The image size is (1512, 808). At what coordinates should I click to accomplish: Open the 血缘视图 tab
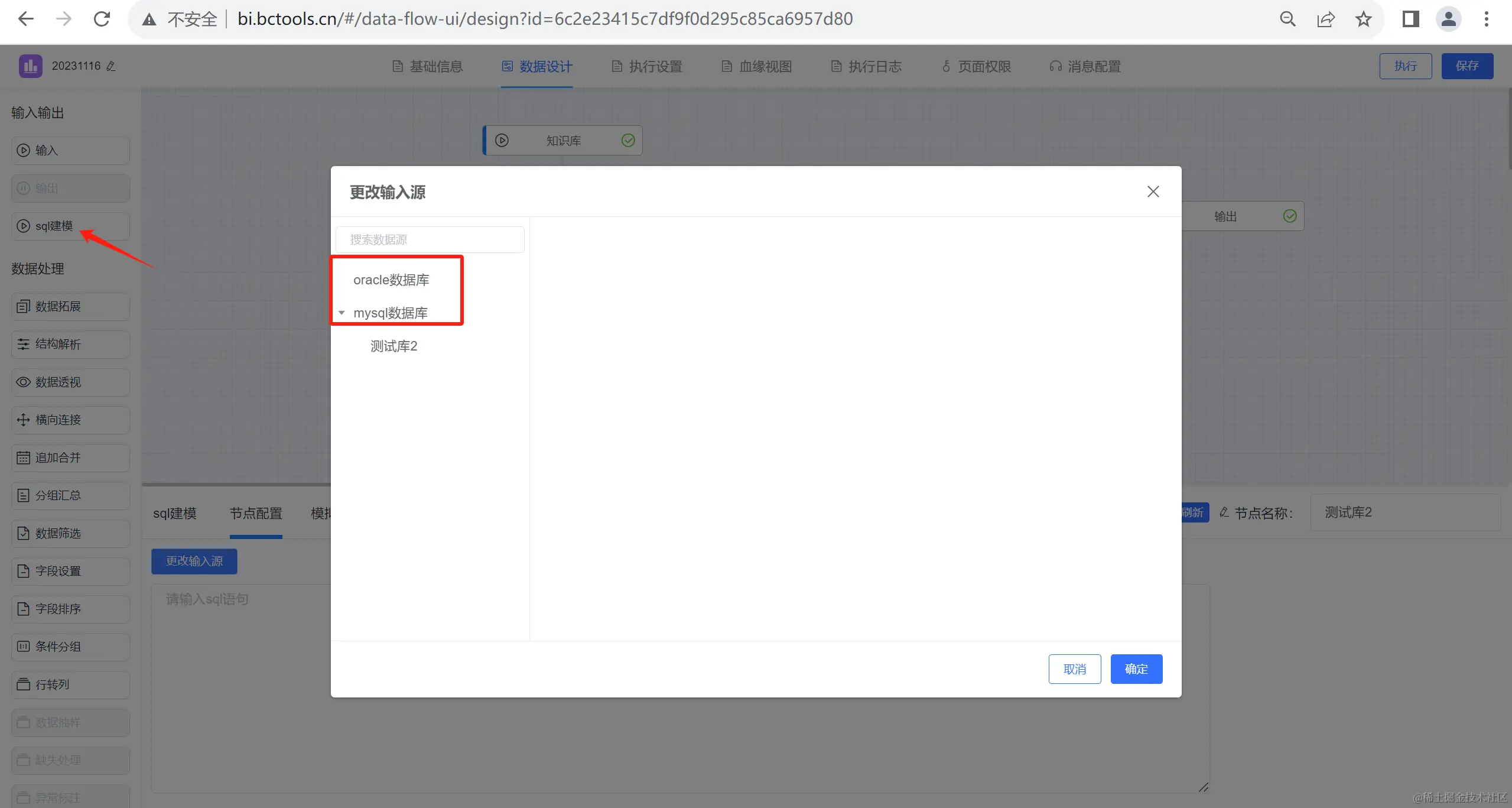(756, 66)
